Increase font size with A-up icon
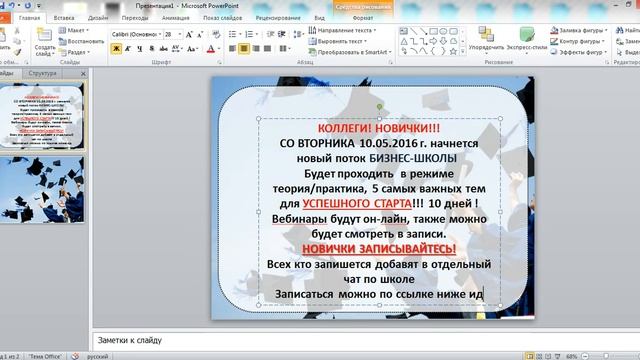The width and height of the screenshot is (640, 360). 189,35
